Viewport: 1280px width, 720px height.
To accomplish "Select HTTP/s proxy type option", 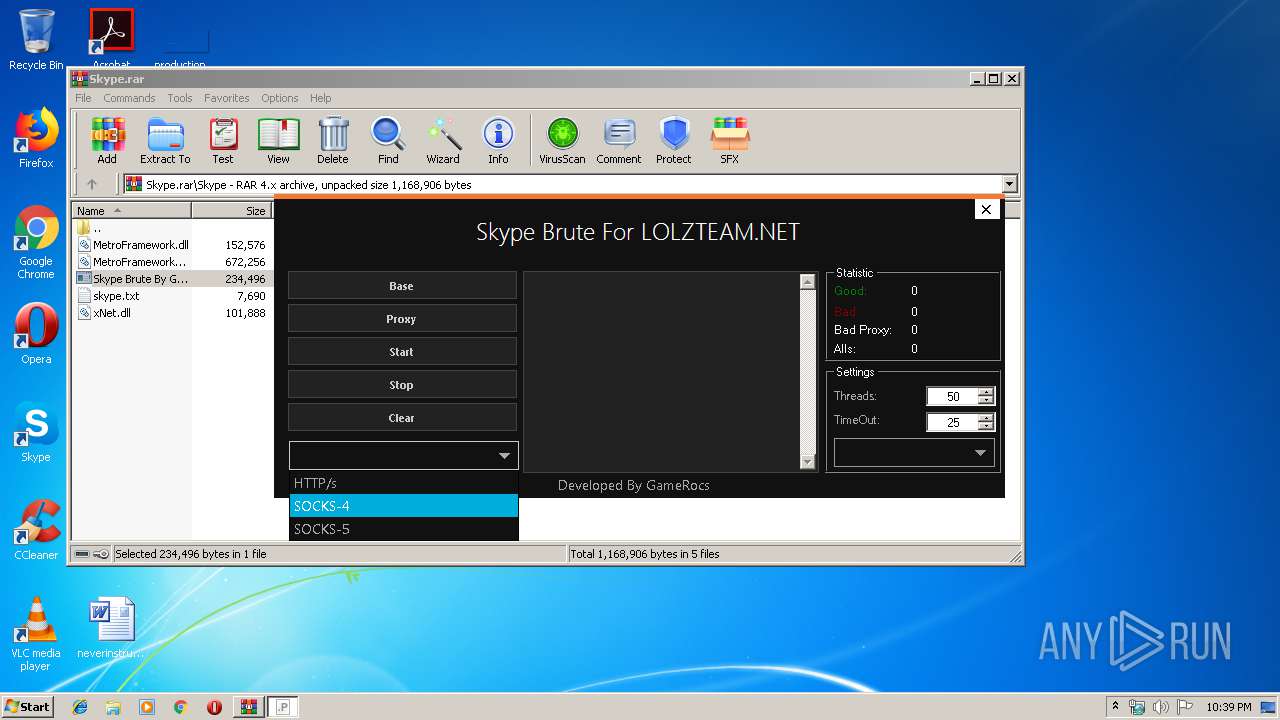I will click(404, 483).
